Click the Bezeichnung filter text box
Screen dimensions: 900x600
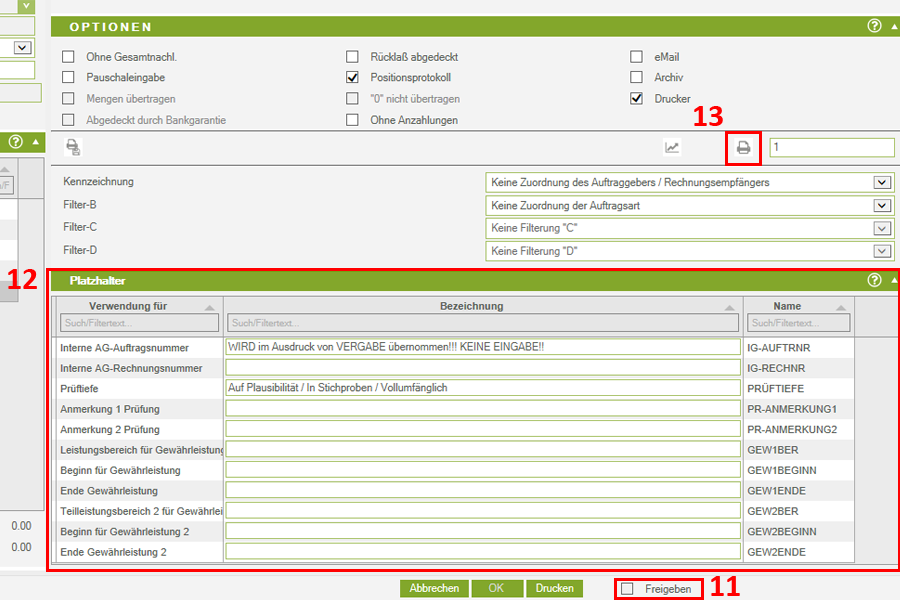pos(483,323)
